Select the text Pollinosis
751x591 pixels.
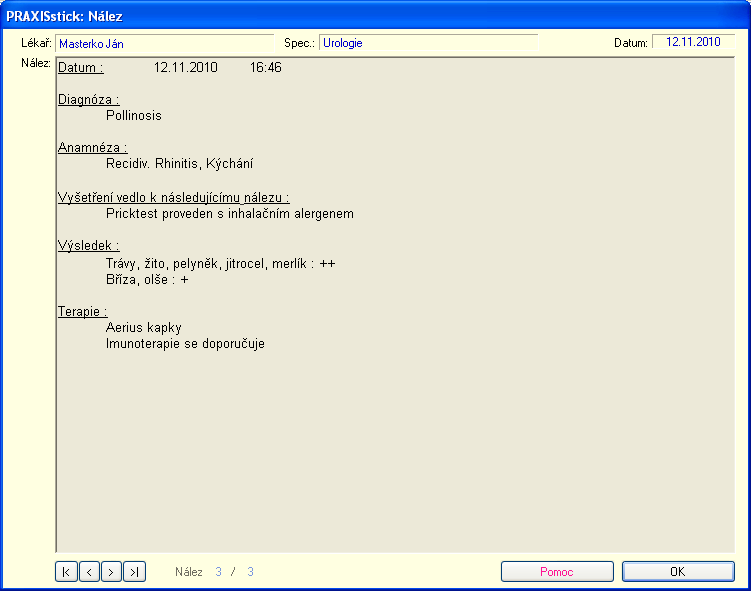point(134,116)
